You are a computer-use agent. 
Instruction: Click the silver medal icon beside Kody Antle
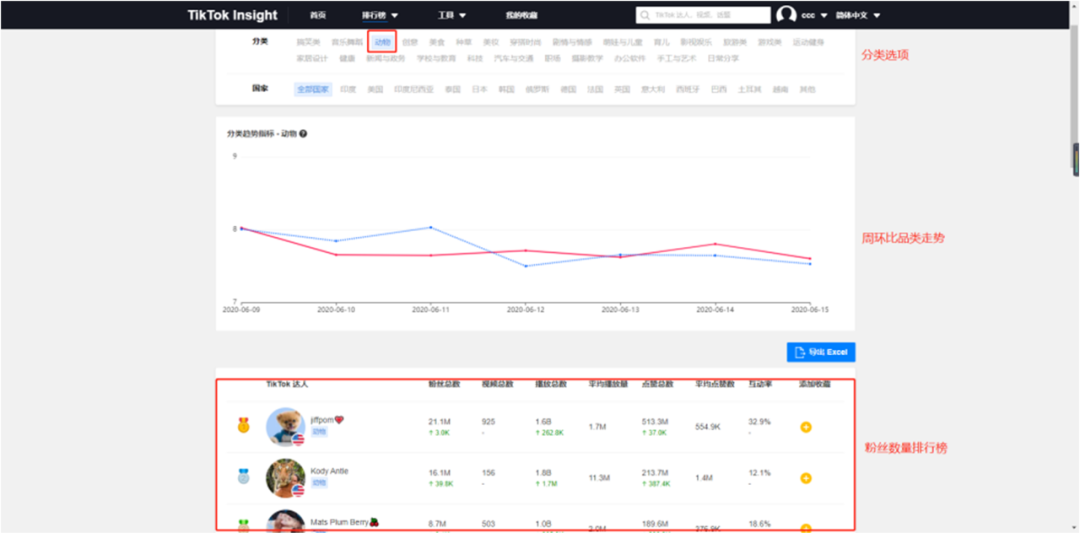coord(243,477)
